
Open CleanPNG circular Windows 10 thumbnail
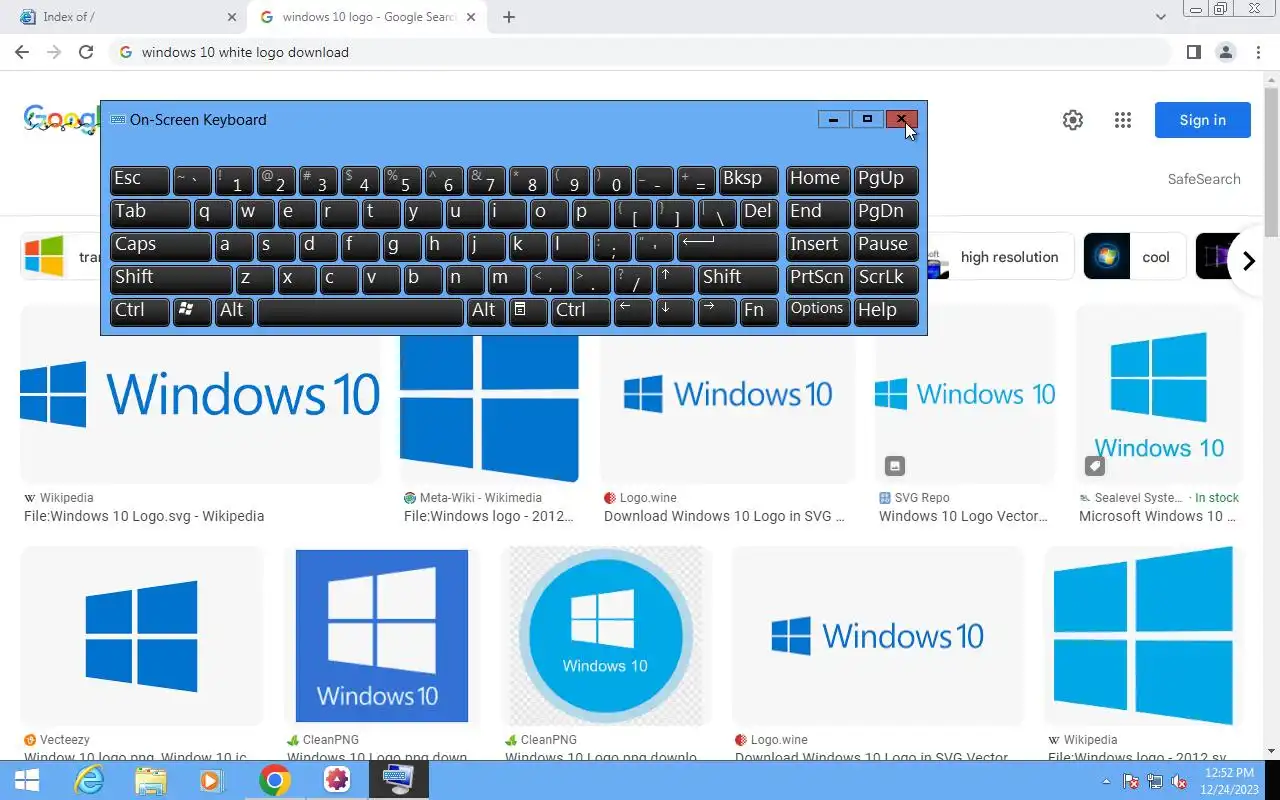pos(605,636)
